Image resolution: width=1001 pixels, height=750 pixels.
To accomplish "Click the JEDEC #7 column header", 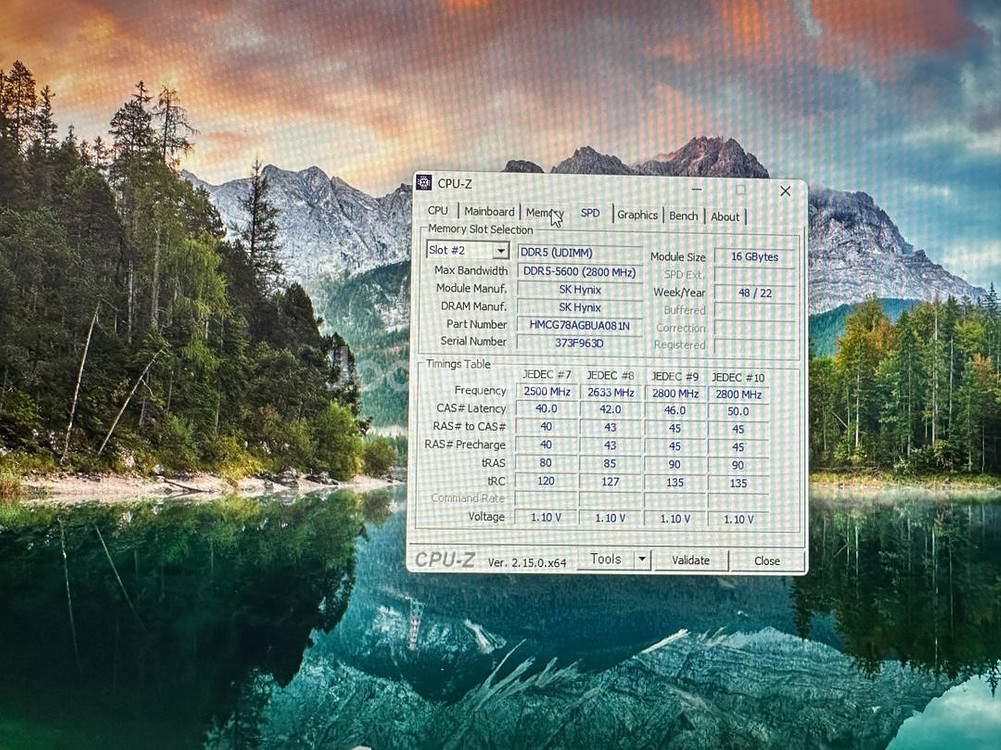I will [x=546, y=375].
